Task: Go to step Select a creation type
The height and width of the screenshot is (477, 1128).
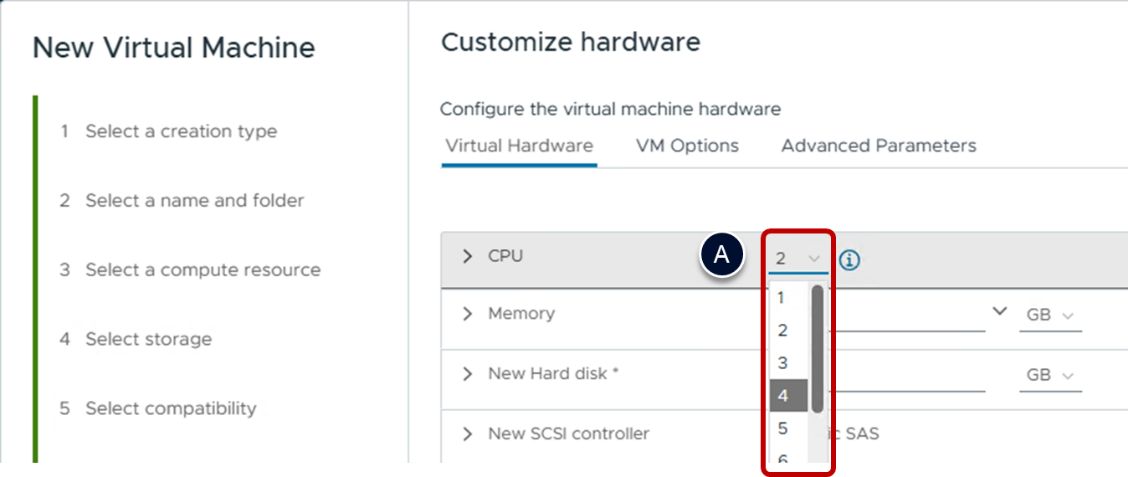Action: 180,131
